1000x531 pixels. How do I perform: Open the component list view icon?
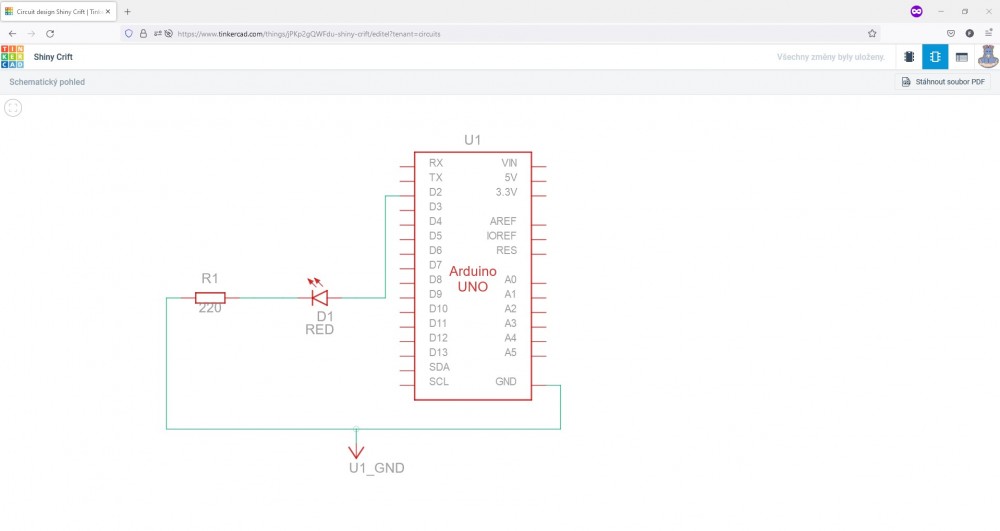[x=961, y=57]
